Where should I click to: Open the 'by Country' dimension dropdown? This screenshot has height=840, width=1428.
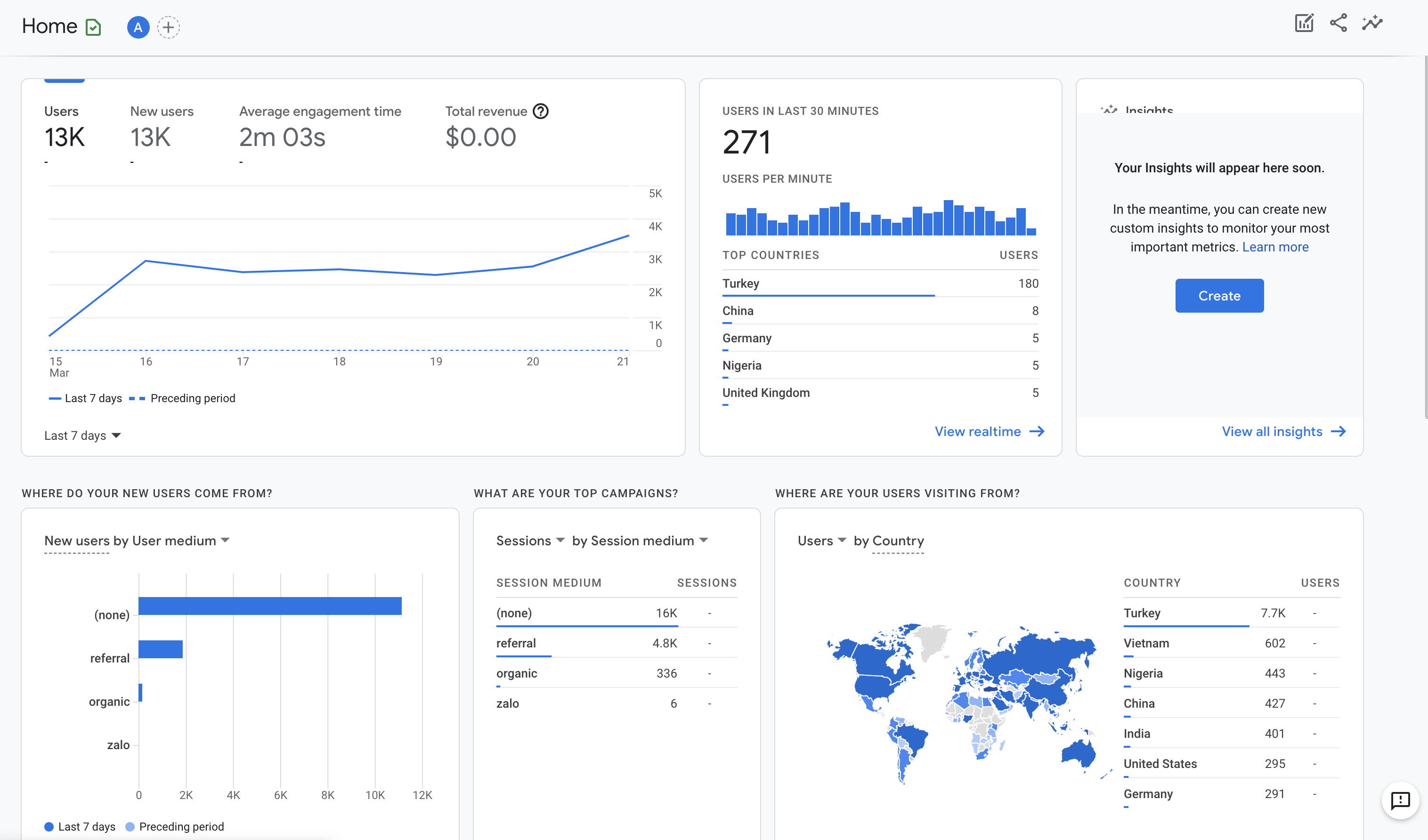889,541
